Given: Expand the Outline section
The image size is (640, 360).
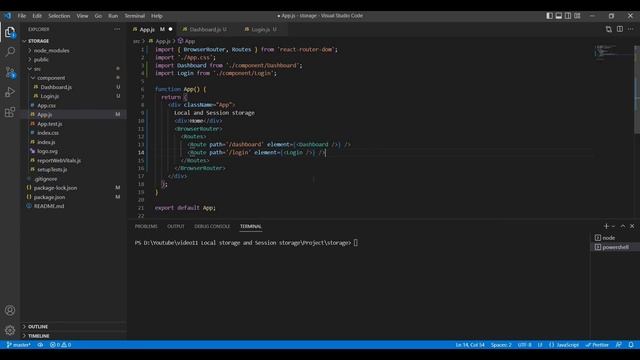Looking at the screenshot, I should 73,327.
